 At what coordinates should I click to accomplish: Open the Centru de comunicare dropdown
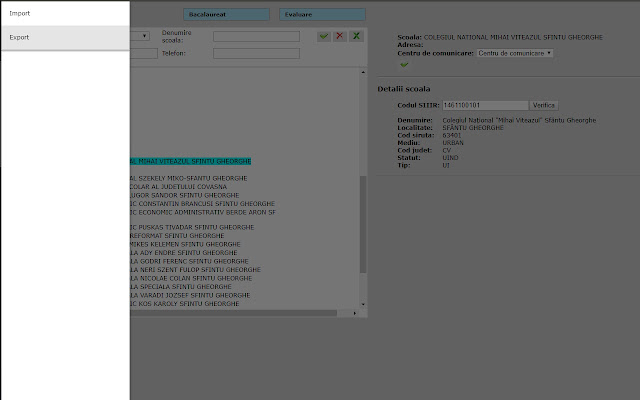tap(515, 53)
